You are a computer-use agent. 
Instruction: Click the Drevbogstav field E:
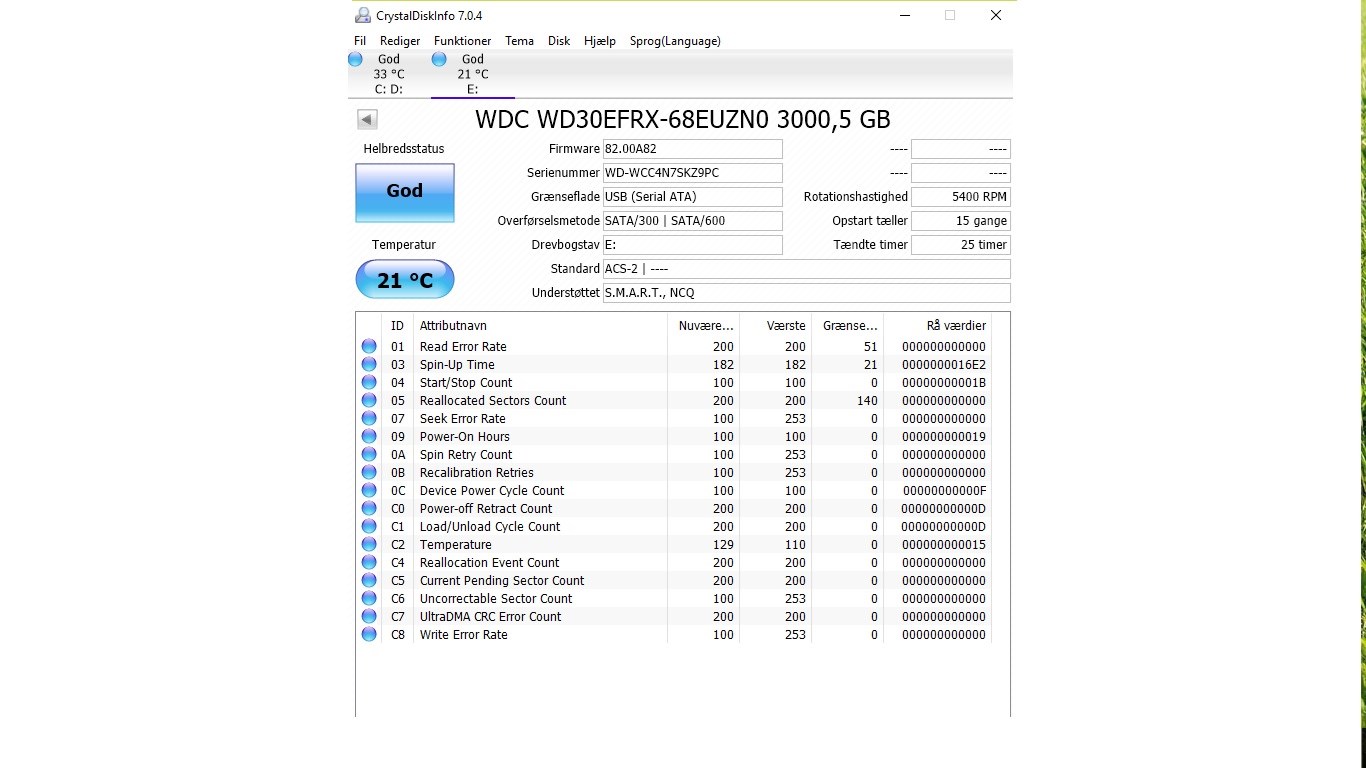[692, 245]
